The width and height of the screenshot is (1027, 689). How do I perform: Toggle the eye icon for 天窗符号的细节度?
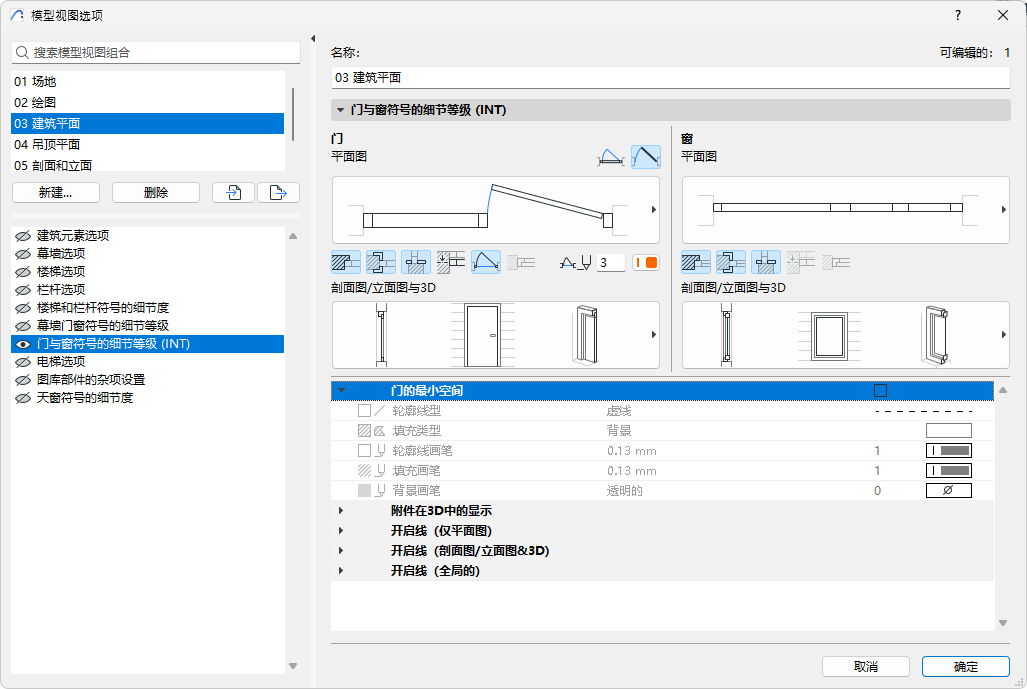(x=23, y=398)
